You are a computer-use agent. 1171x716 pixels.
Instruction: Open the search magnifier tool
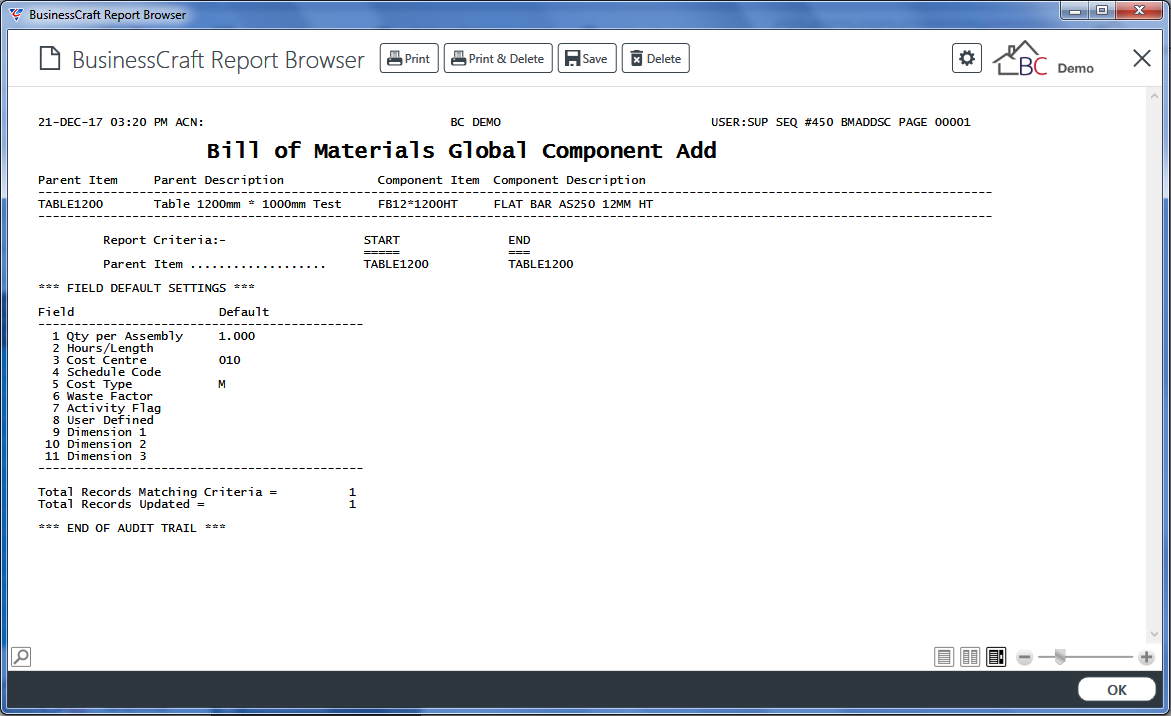tap(21, 657)
